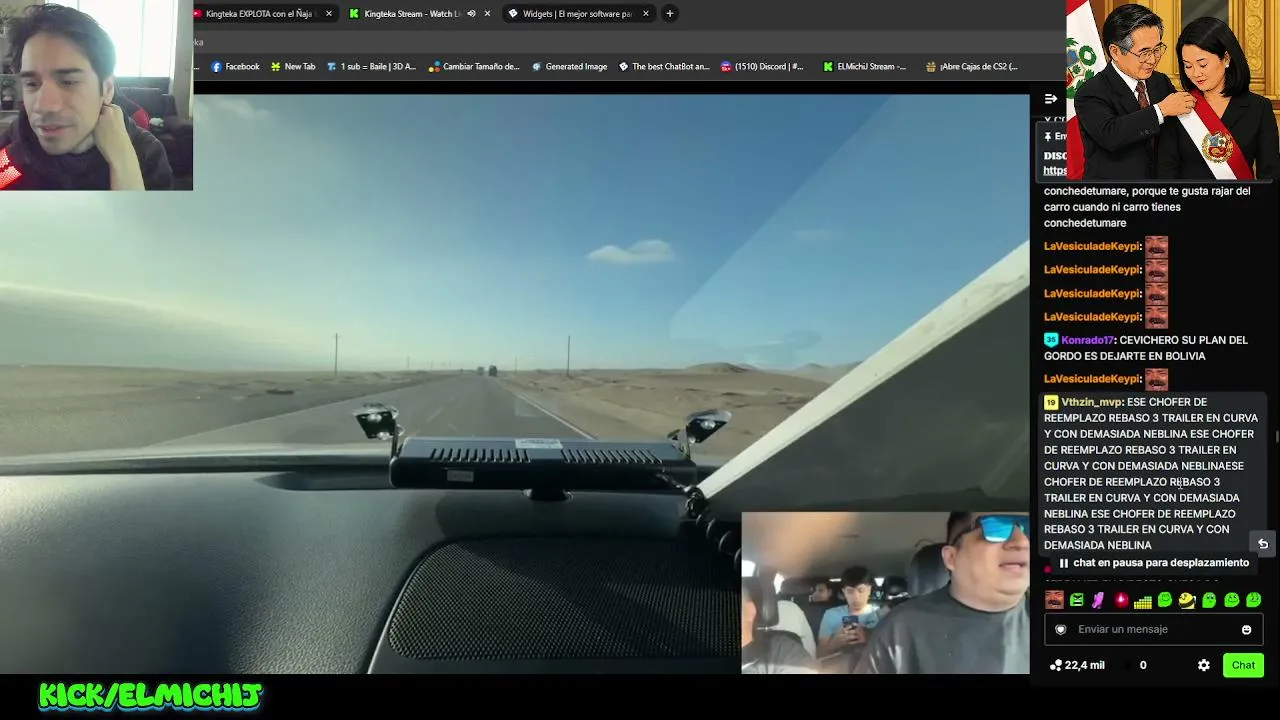Image resolution: width=1280 pixels, height=720 pixels.
Task: Open the 'Cambiar Tamaño de...' bookmark
Action: [474, 67]
